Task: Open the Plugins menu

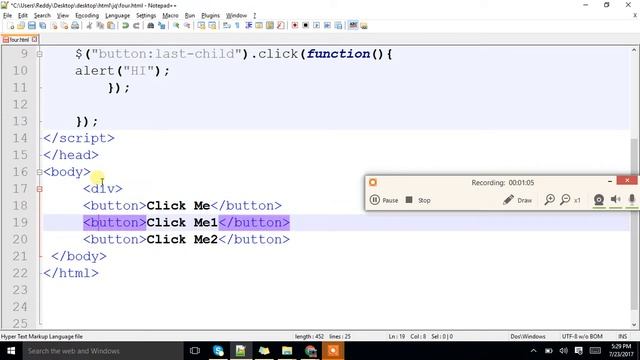Action: point(210,16)
